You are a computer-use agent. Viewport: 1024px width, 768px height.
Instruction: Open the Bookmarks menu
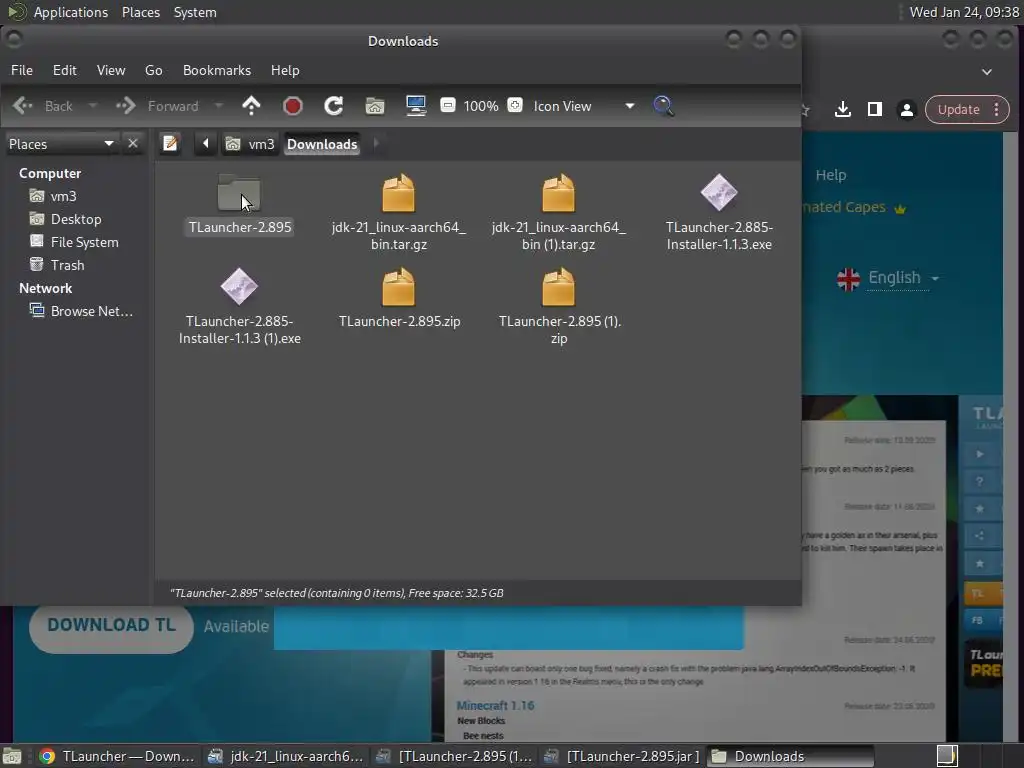point(217,70)
